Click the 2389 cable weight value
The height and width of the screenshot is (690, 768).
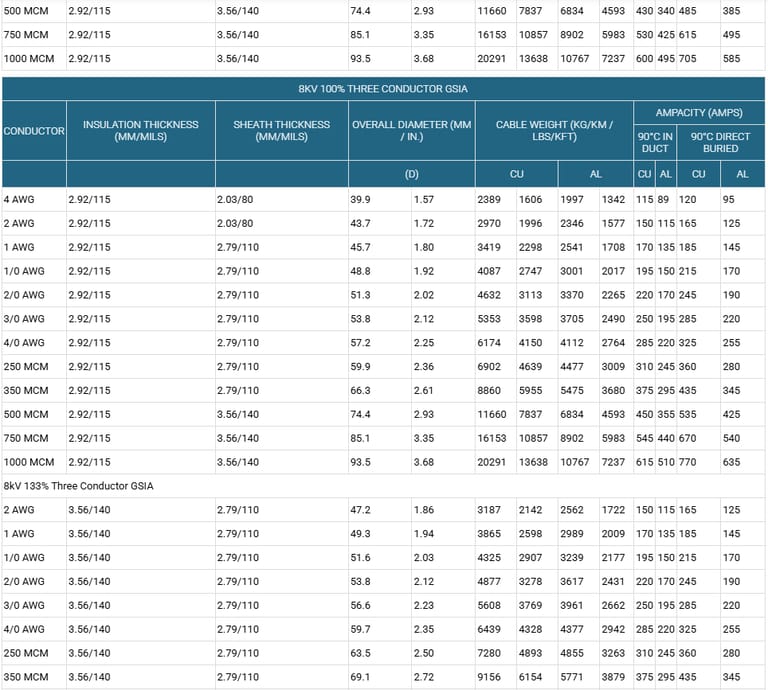tap(491, 200)
